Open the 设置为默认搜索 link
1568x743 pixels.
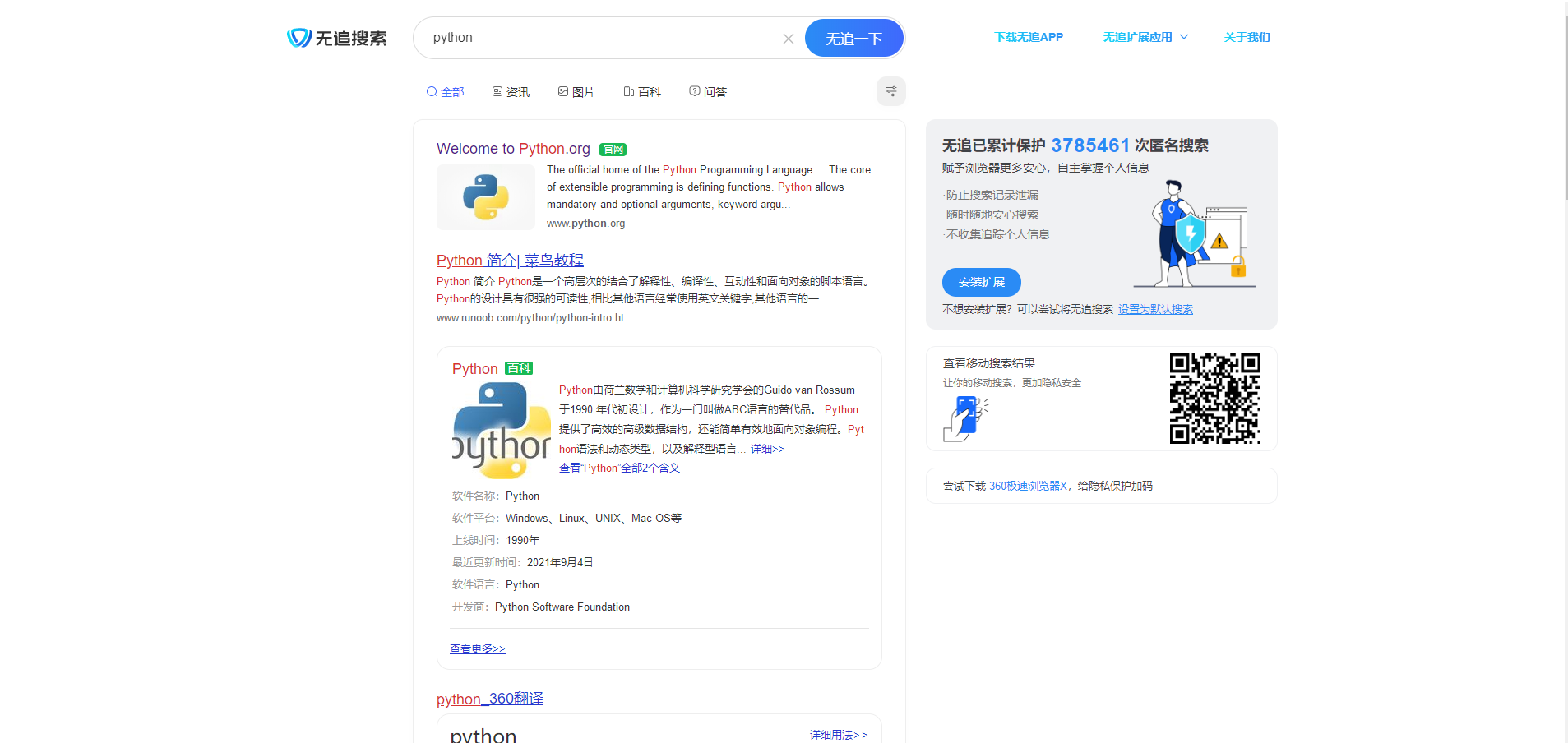tap(1154, 308)
